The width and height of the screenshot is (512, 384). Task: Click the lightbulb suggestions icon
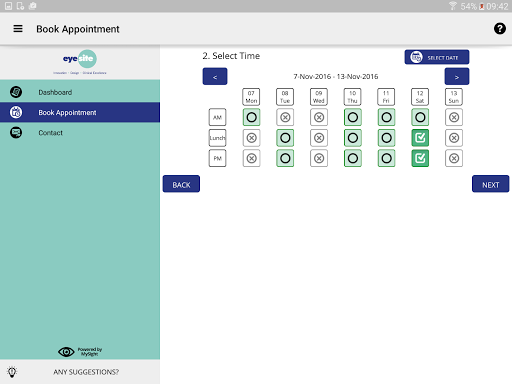12,372
